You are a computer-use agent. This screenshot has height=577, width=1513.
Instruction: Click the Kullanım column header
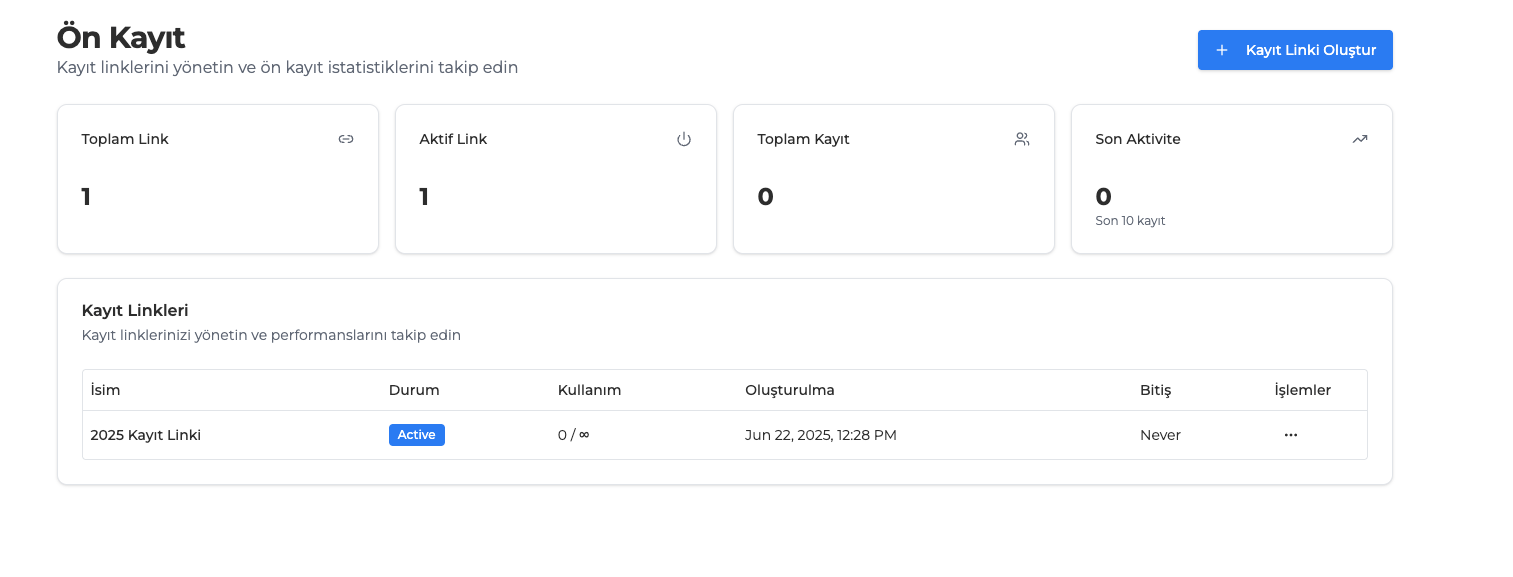589,390
